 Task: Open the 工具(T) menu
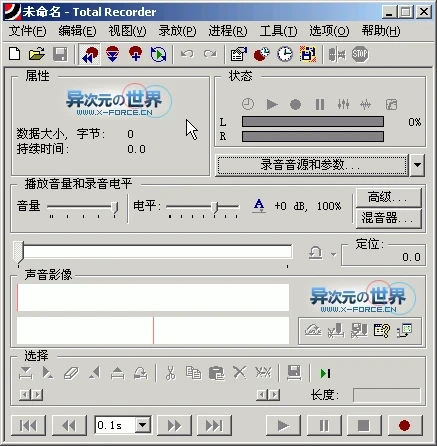tap(278, 31)
